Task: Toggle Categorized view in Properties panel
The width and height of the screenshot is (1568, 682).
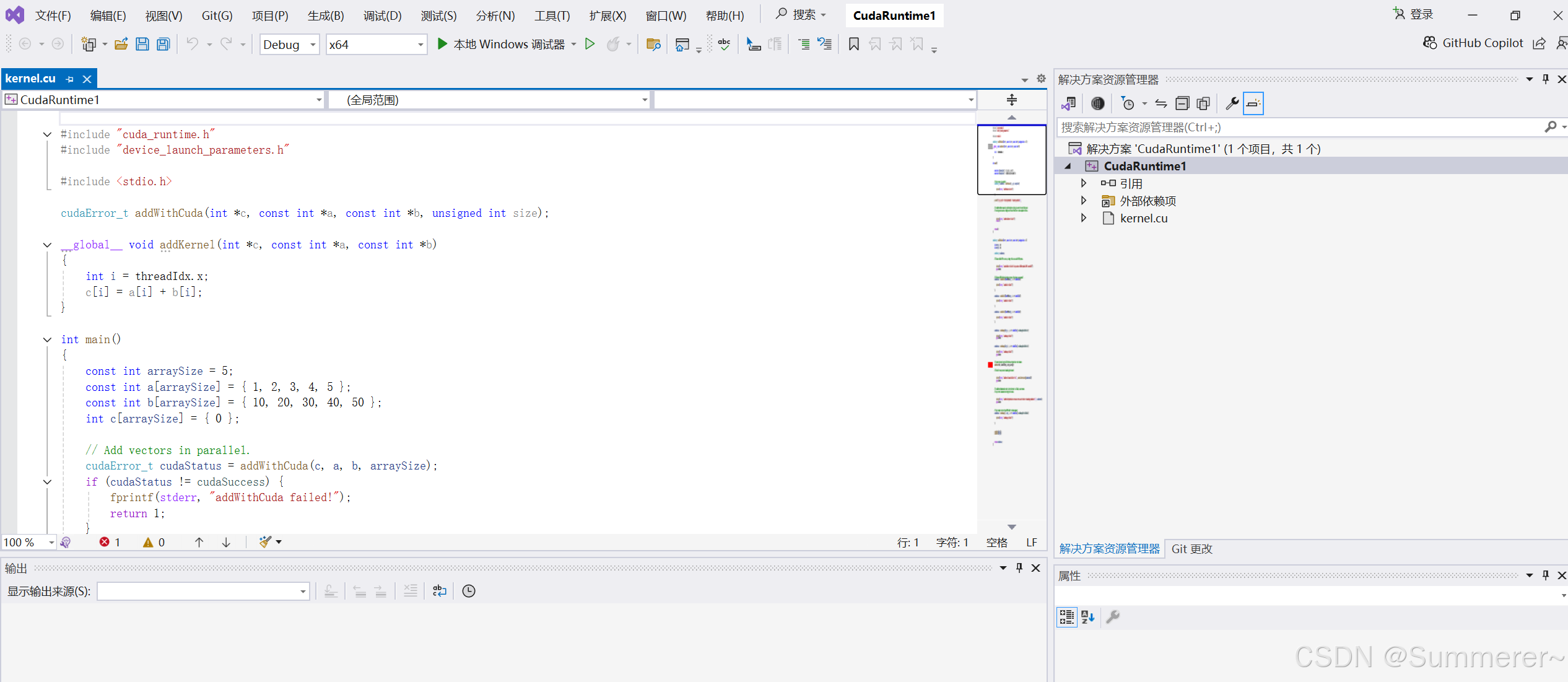Action: 1066,617
